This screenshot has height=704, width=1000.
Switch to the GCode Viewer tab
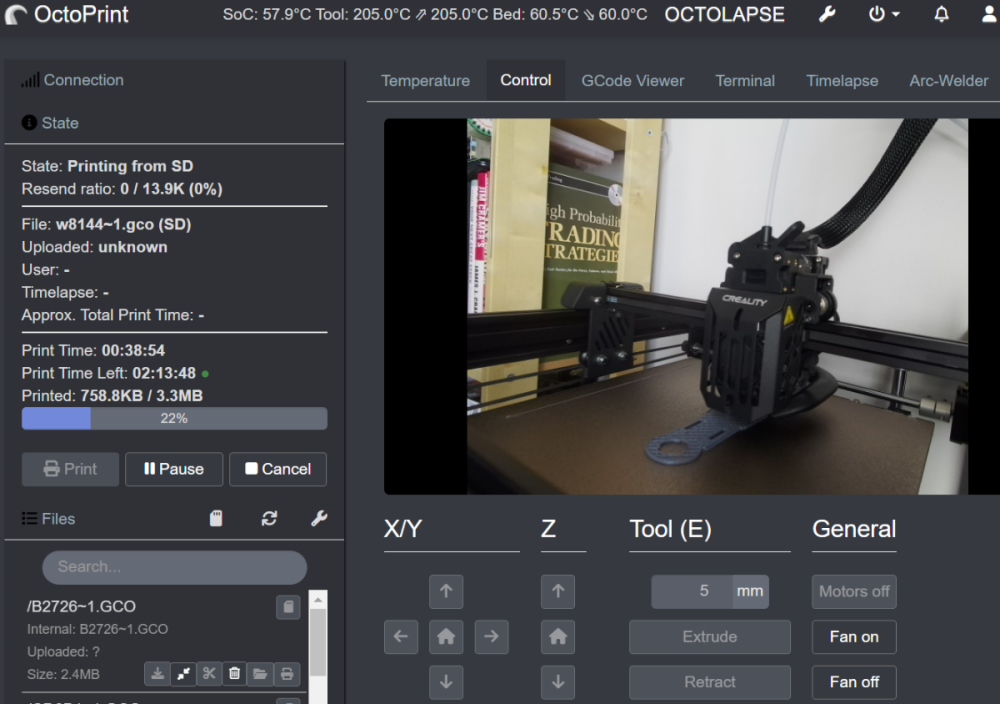click(x=633, y=81)
